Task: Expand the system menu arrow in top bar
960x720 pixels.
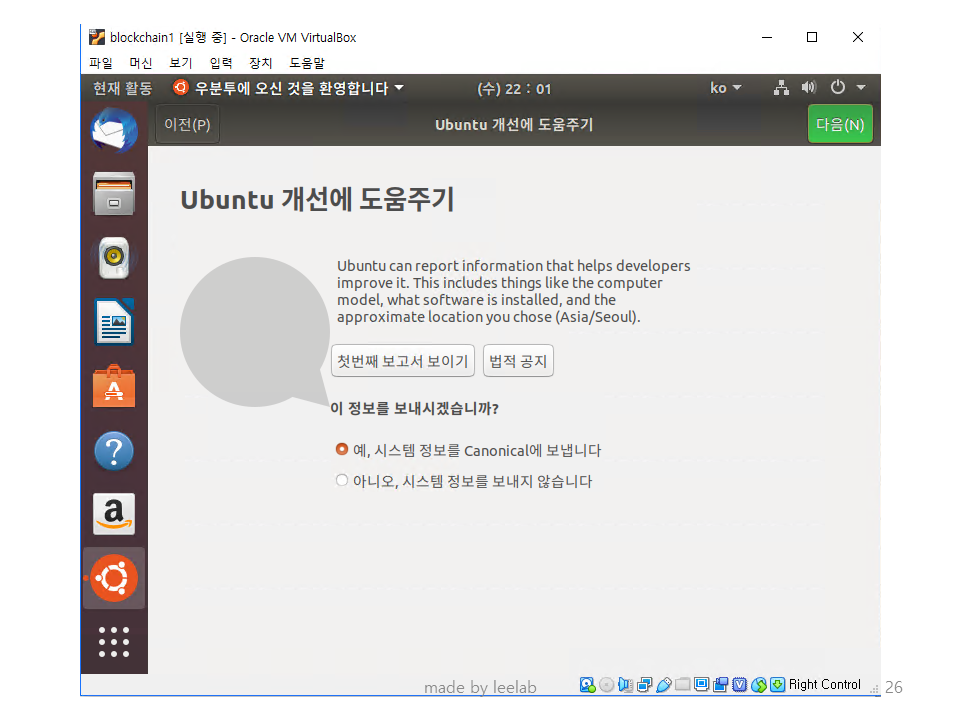Action: pyautogui.click(x=861, y=88)
